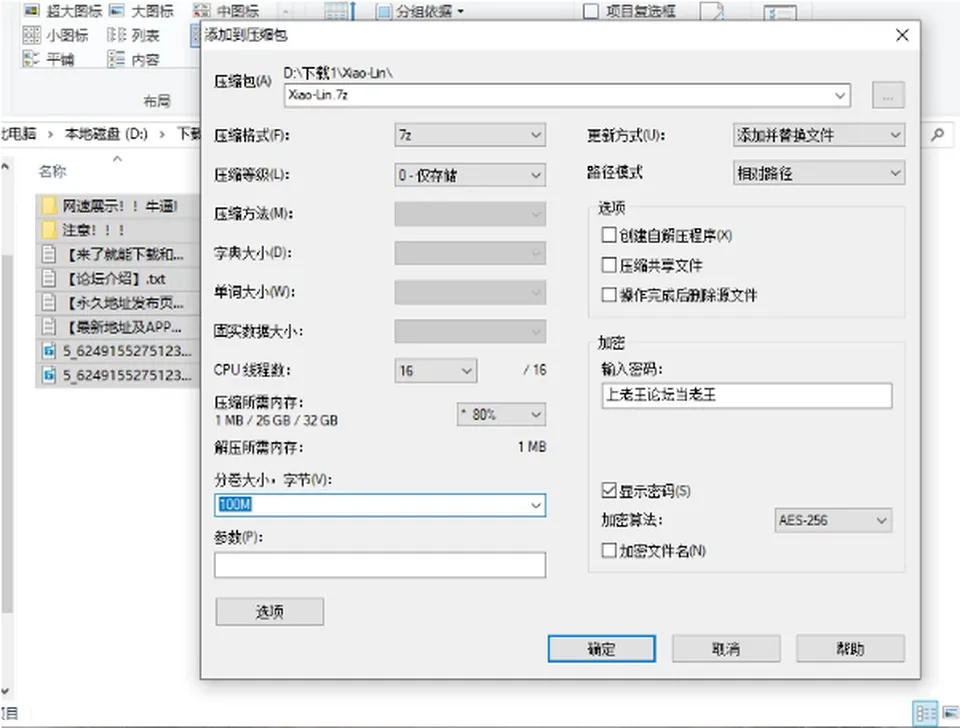The image size is (960, 728).
Task: Enable 创建自解压程序 checkbox
Action: tap(609, 235)
